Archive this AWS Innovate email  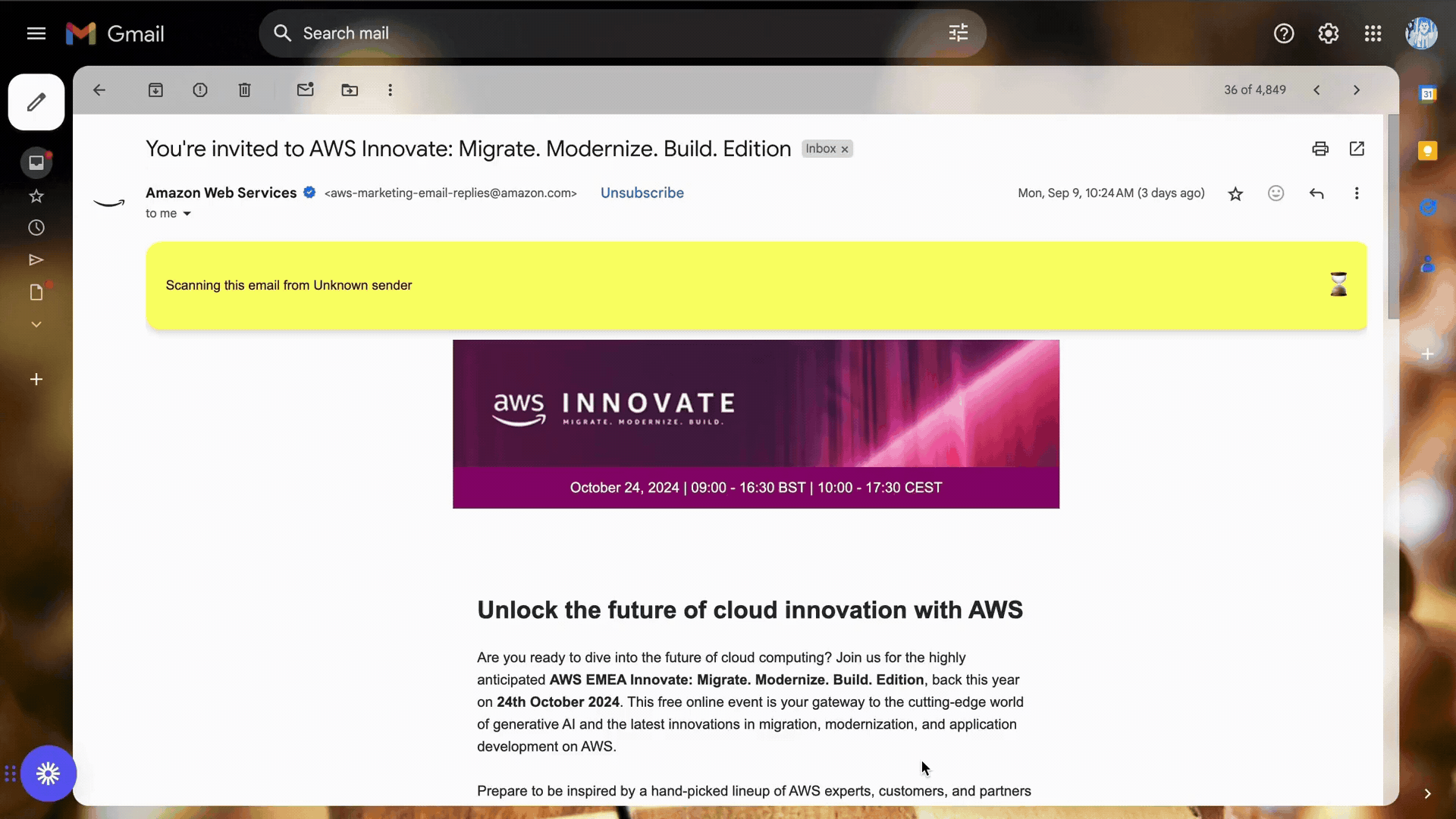(x=155, y=90)
